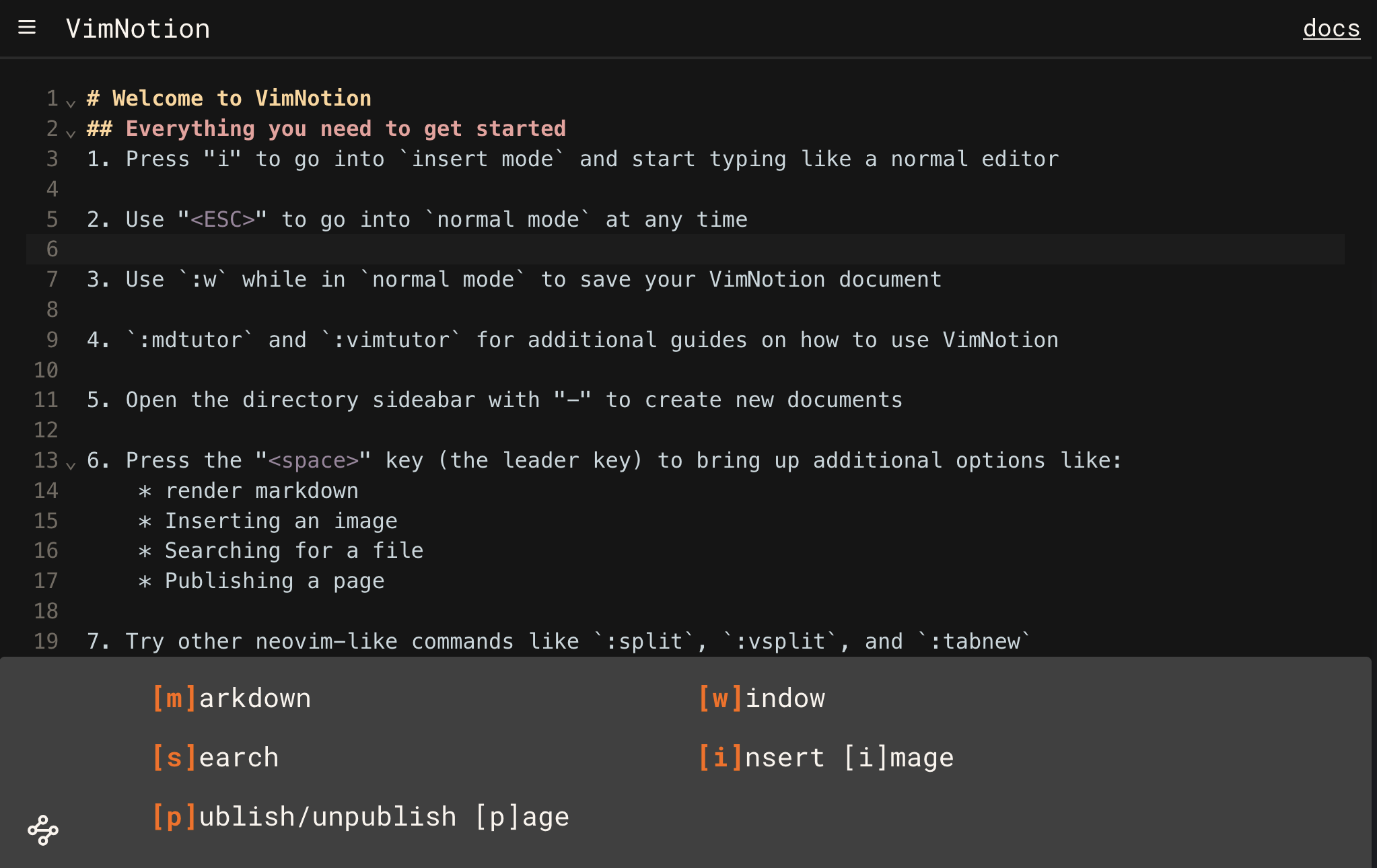Select the [m]arkdown leader menu option
The height and width of the screenshot is (868, 1377).
(x=232, y=698)
